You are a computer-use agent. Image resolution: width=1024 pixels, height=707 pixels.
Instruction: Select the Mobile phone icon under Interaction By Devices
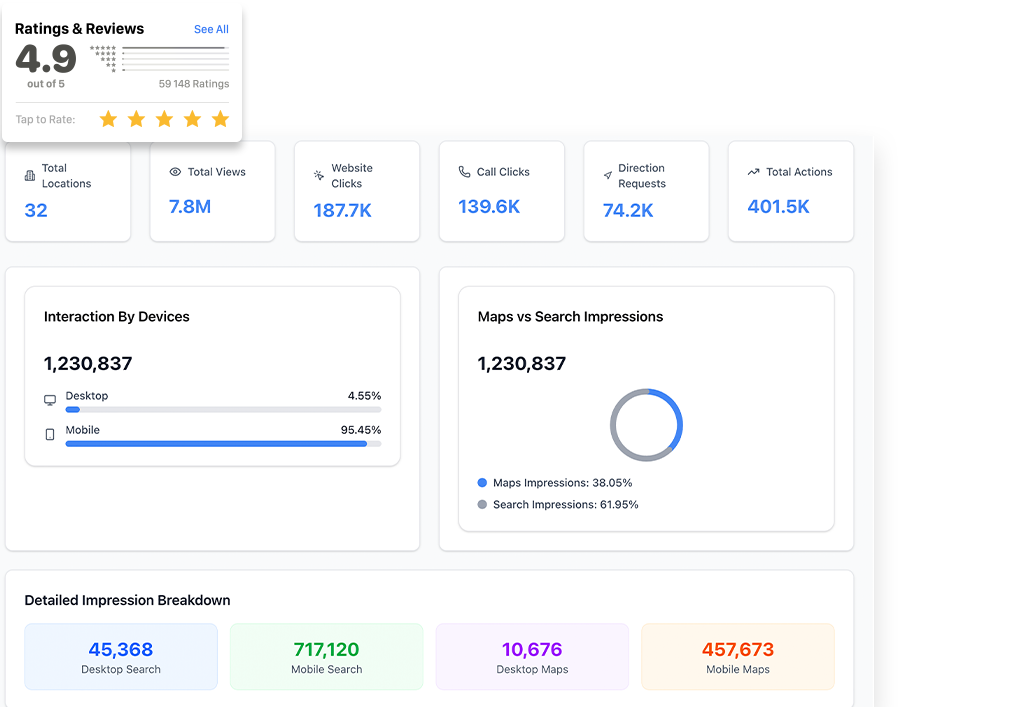[50, 433]
